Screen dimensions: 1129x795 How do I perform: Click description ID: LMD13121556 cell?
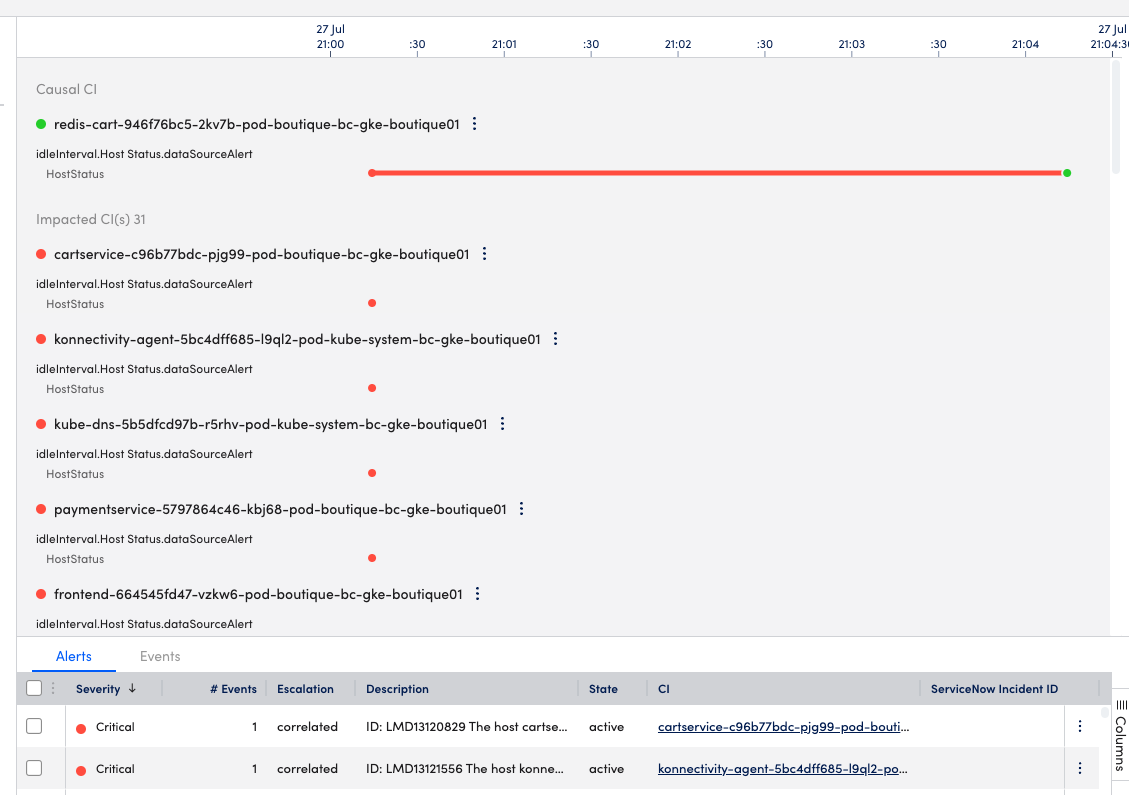click(465, 769)
